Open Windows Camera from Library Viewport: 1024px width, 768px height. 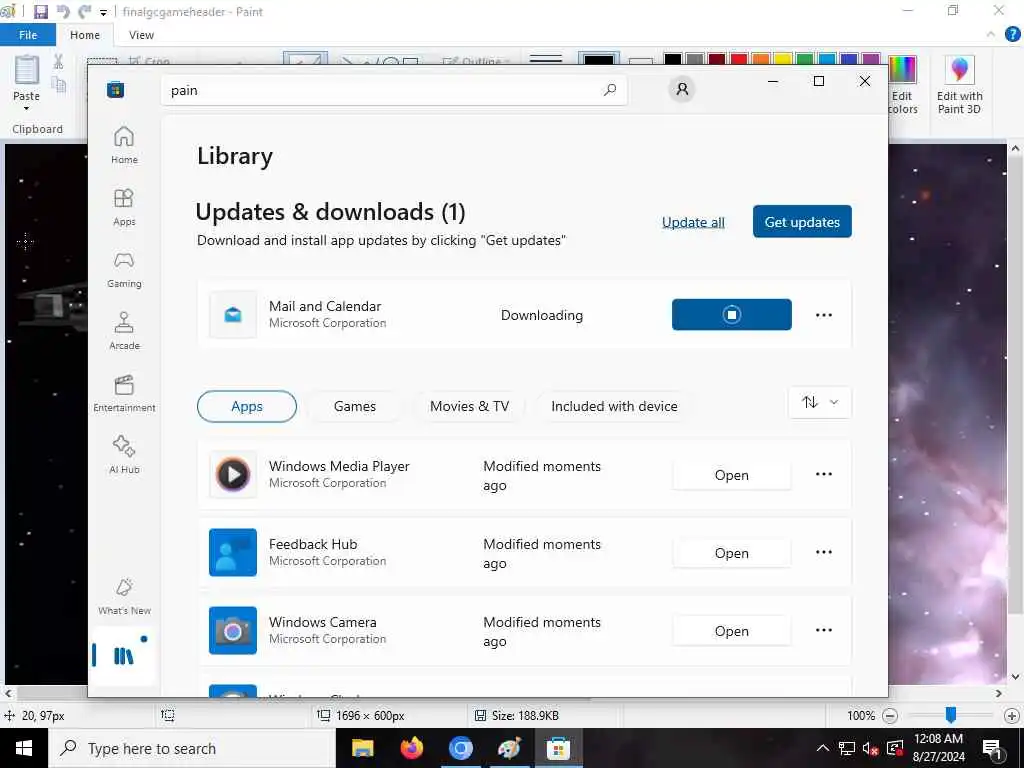731,631
